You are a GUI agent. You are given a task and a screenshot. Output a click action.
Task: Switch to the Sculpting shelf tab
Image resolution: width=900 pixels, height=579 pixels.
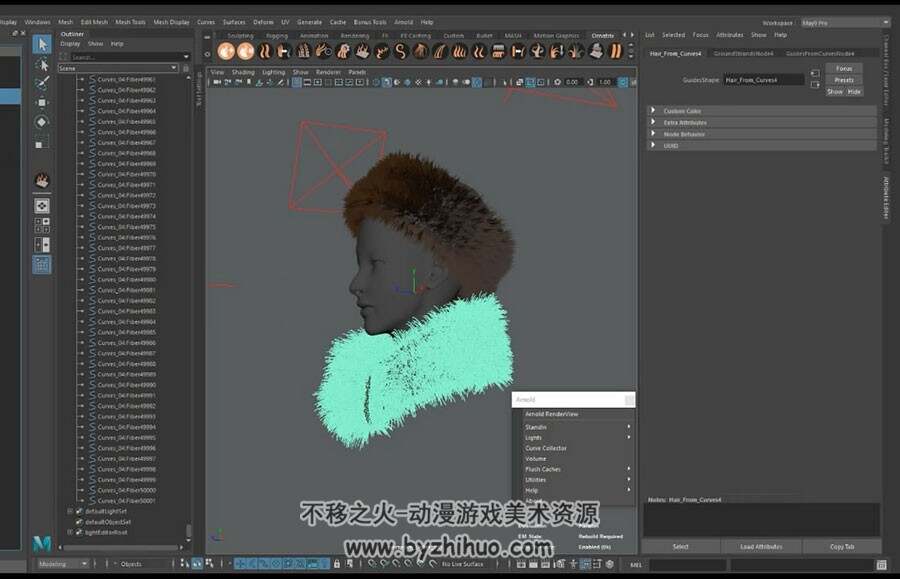pyautogui.click(x=240, y=36)
